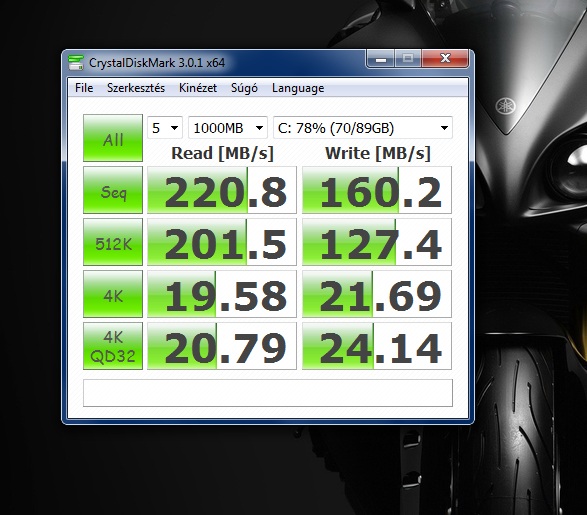Select the Seq write result 160.2

pos(377,190)
